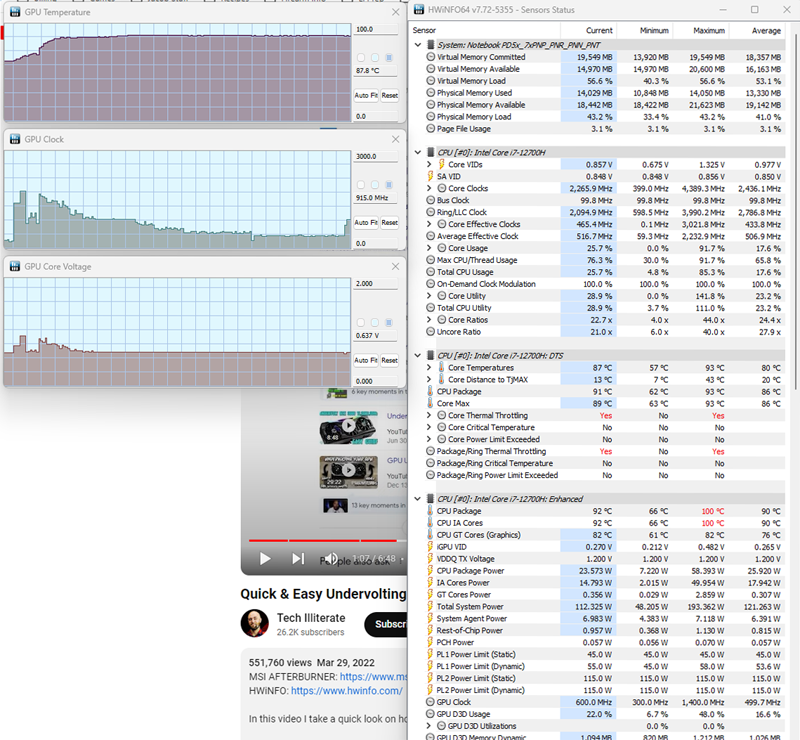800x740 pixels.
Task: Select the Bus Clock sensor icon
Action: click(430, 200)
